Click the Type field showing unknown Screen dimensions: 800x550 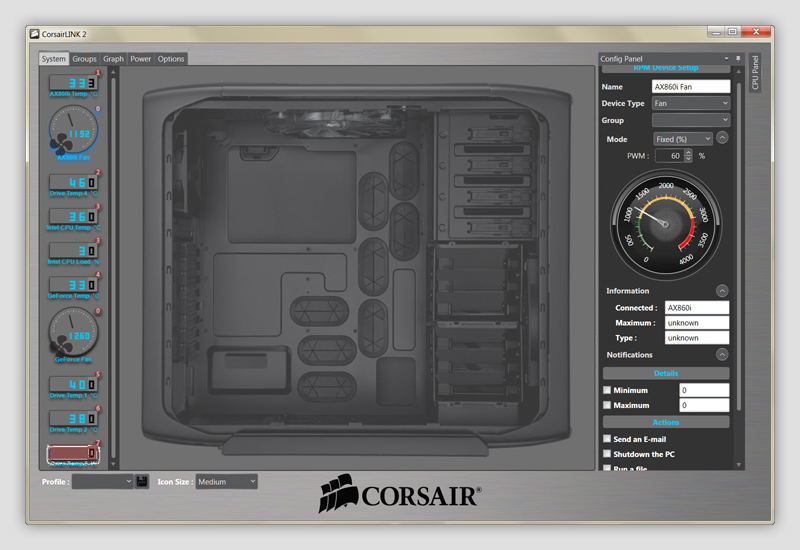tap(697, 338)
